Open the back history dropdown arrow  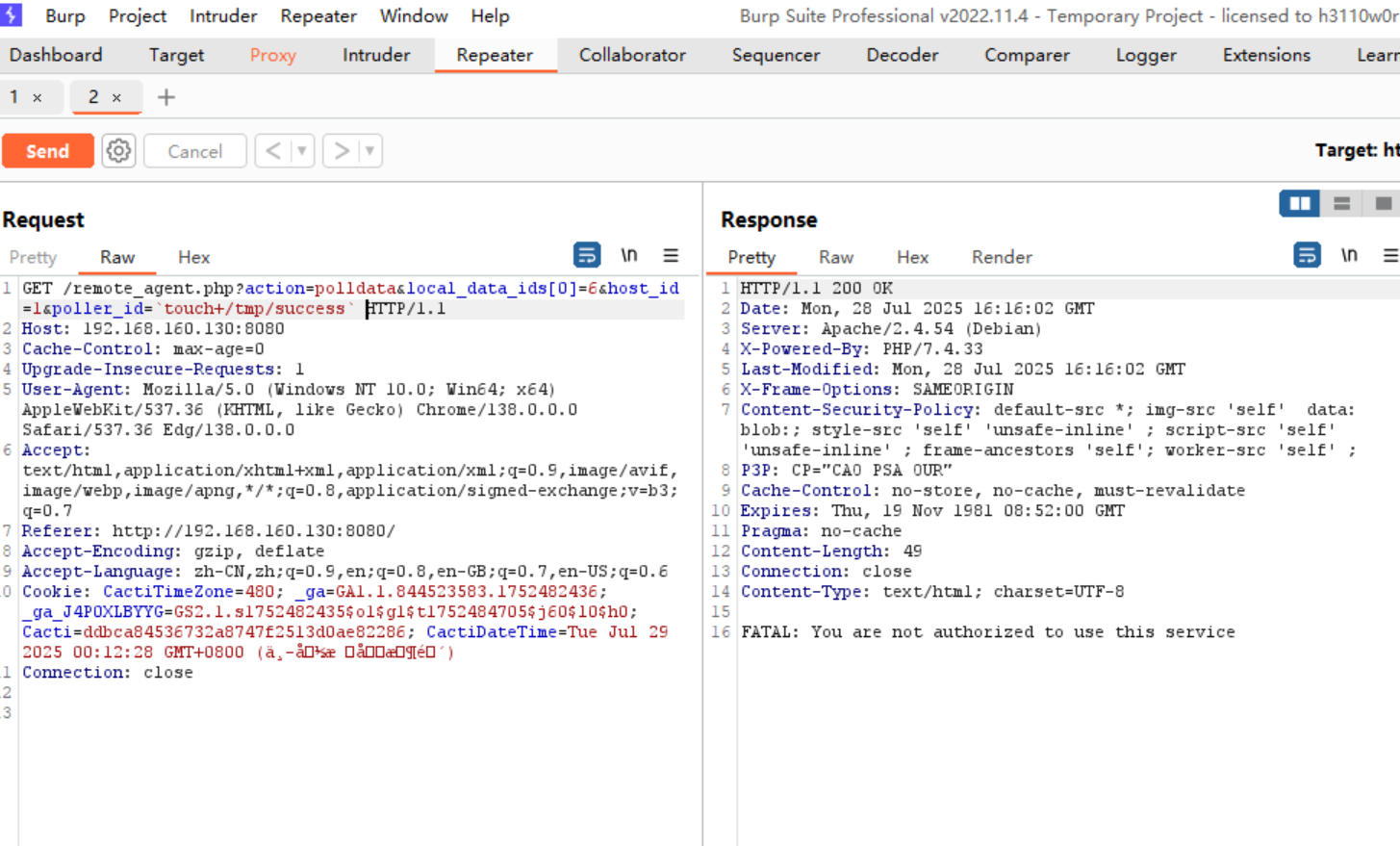302,151
